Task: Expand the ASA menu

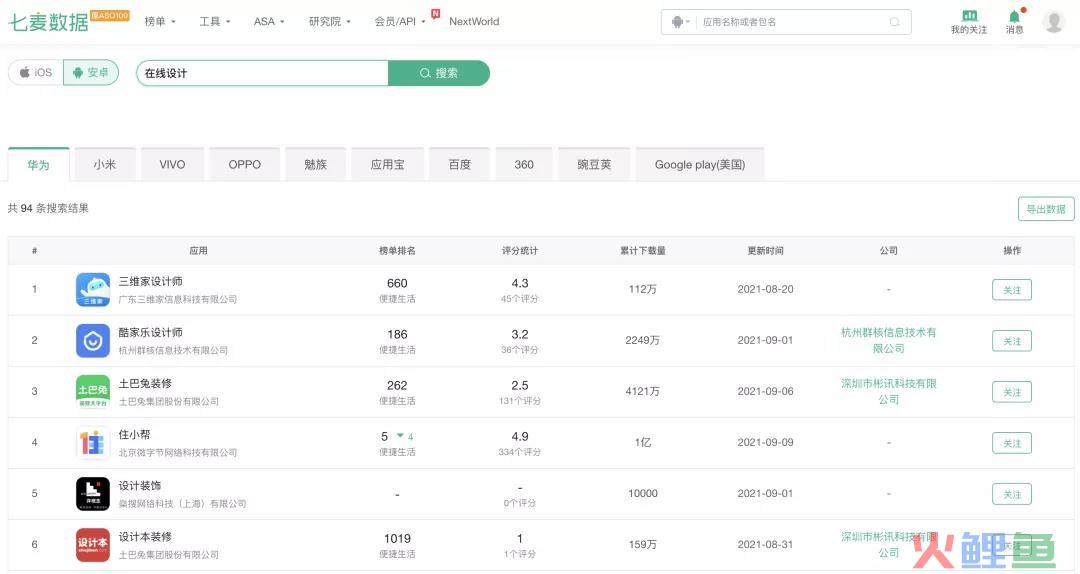Action: click(269, 21)
